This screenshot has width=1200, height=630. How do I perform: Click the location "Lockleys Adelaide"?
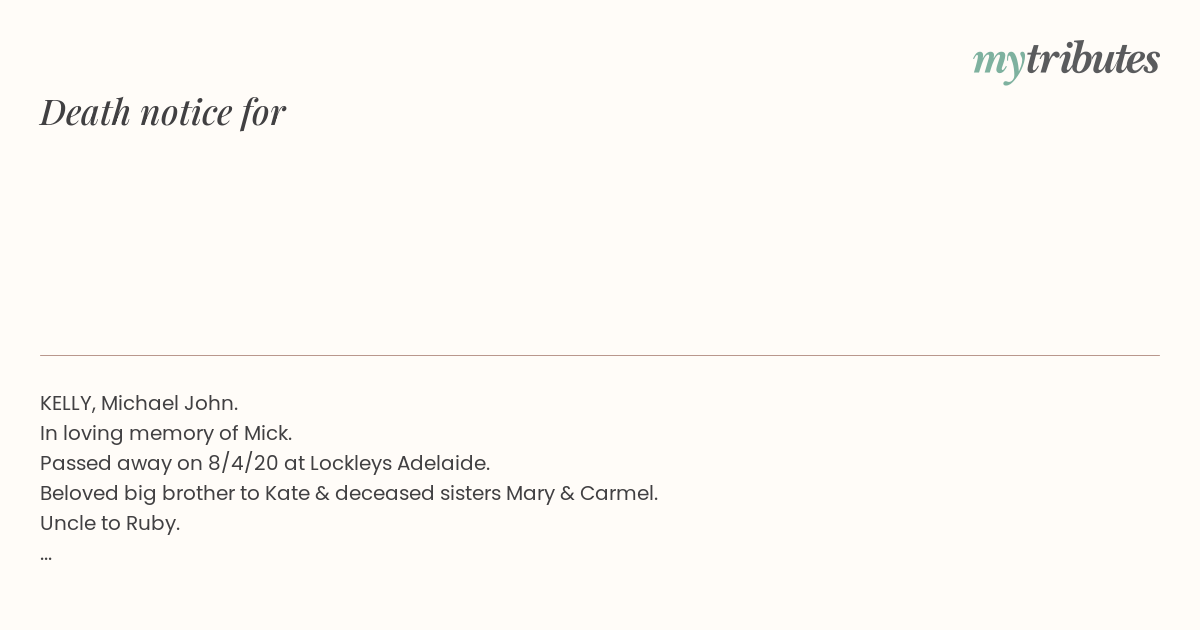[x=400, y=464]
